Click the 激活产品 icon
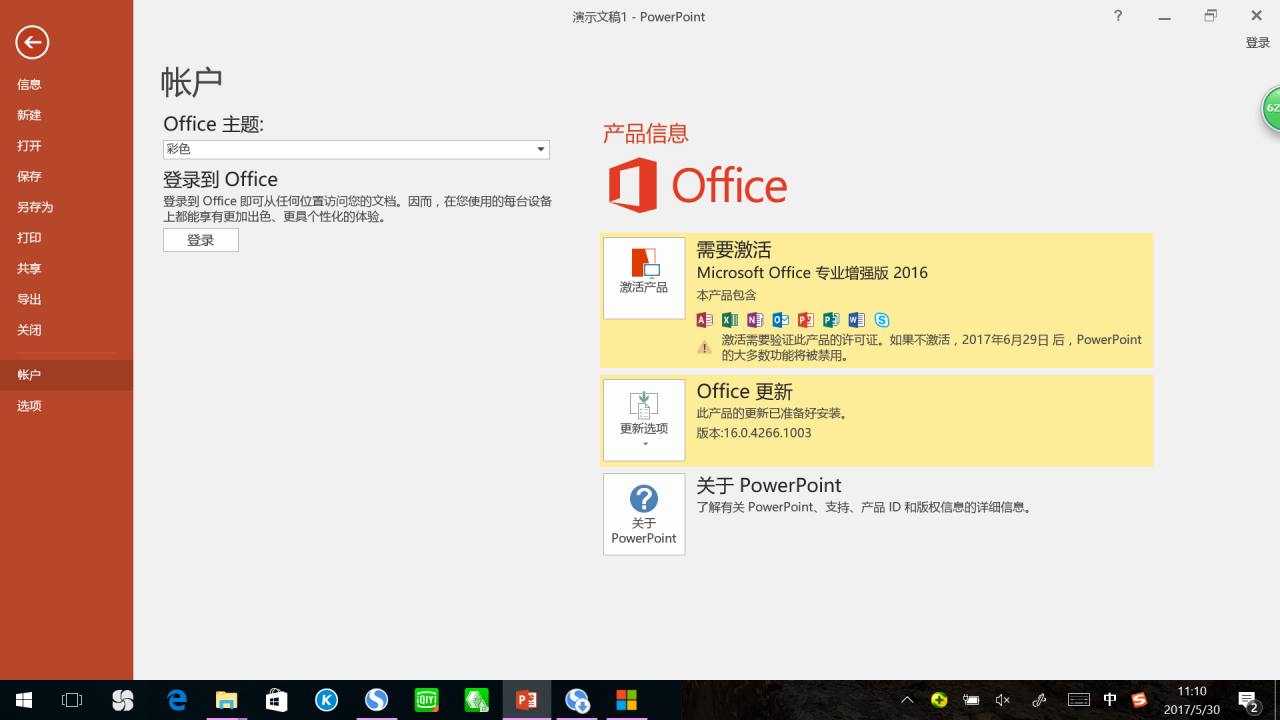The image size is (1280, 720). click(x=643, y=277)
